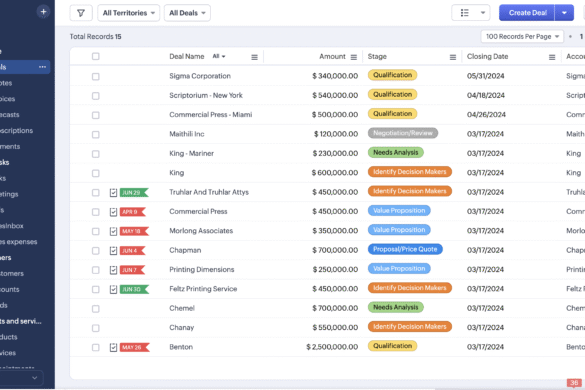Image resolution: width=585 pixels, height=390 pixels.
Task: Click the MAY 18 red task flag
Action: (x=134, y=231)
